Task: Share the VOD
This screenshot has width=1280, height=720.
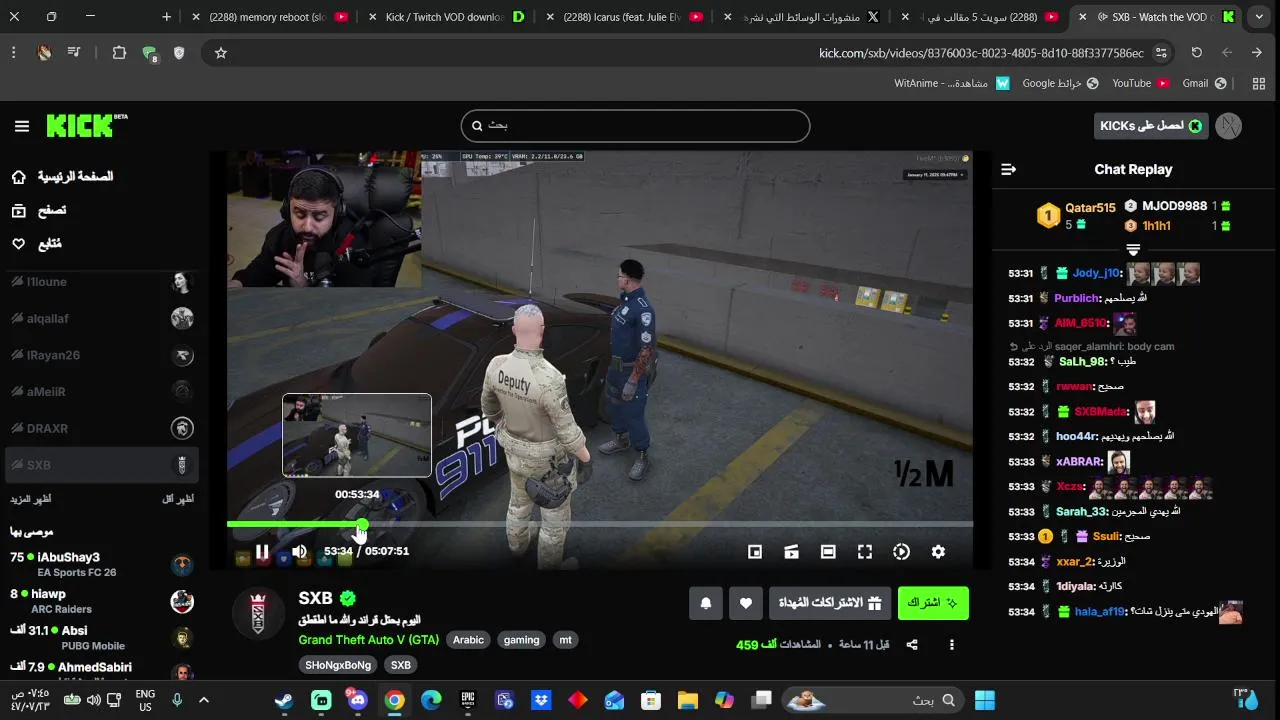Action: click(x=912, y=645)
